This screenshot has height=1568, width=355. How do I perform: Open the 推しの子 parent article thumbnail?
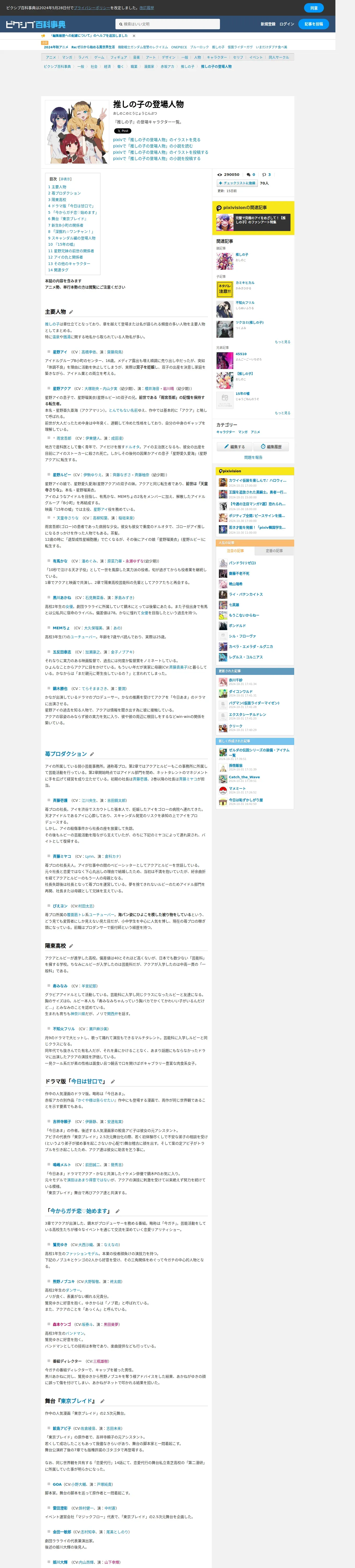[x=225, y=261]
